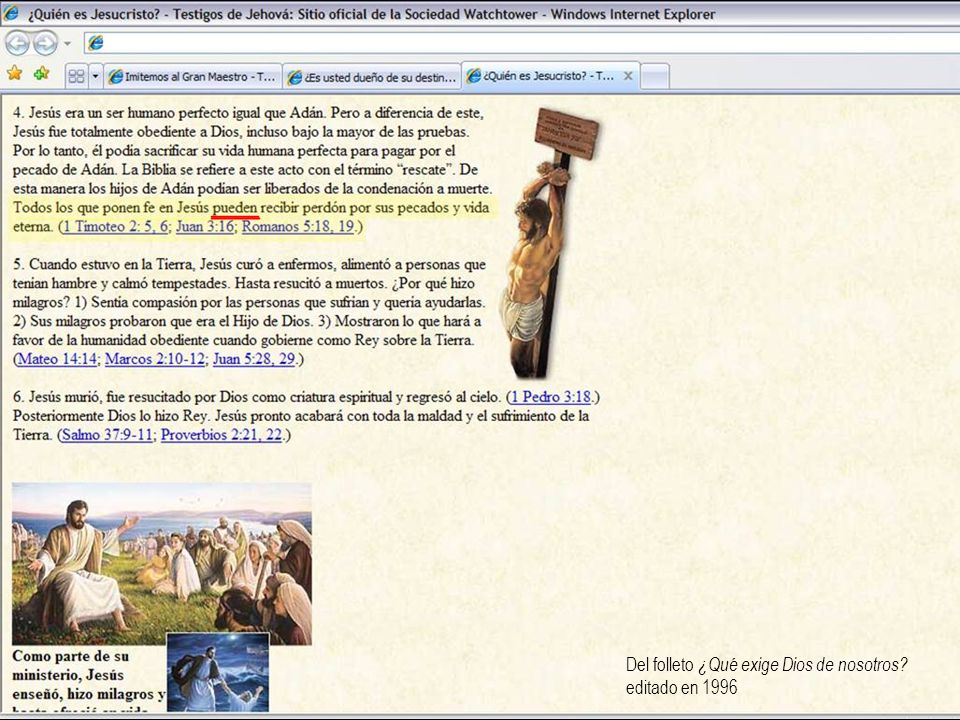Click the image of Jesus walking on water
This screenshot has width=960, height=720.
click(218, 672)
